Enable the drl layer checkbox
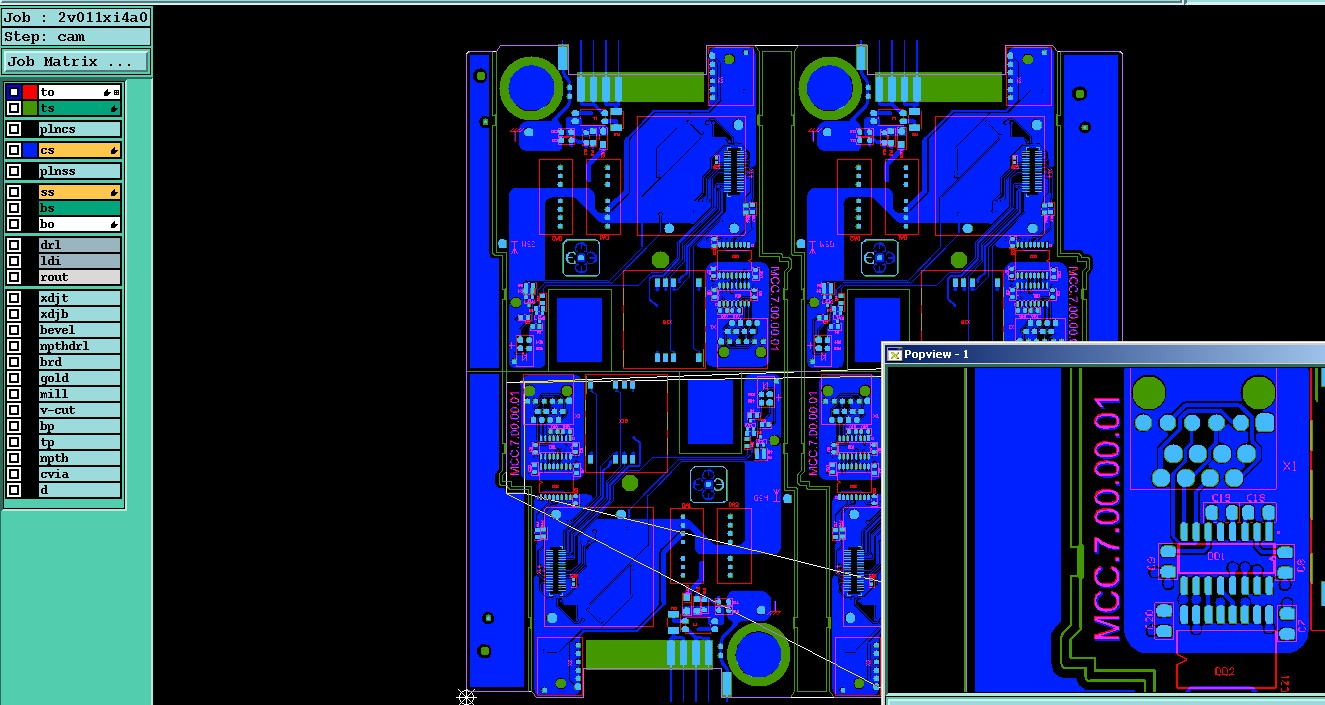Viewport: 1325px width, 705px height. pos(14,245)
